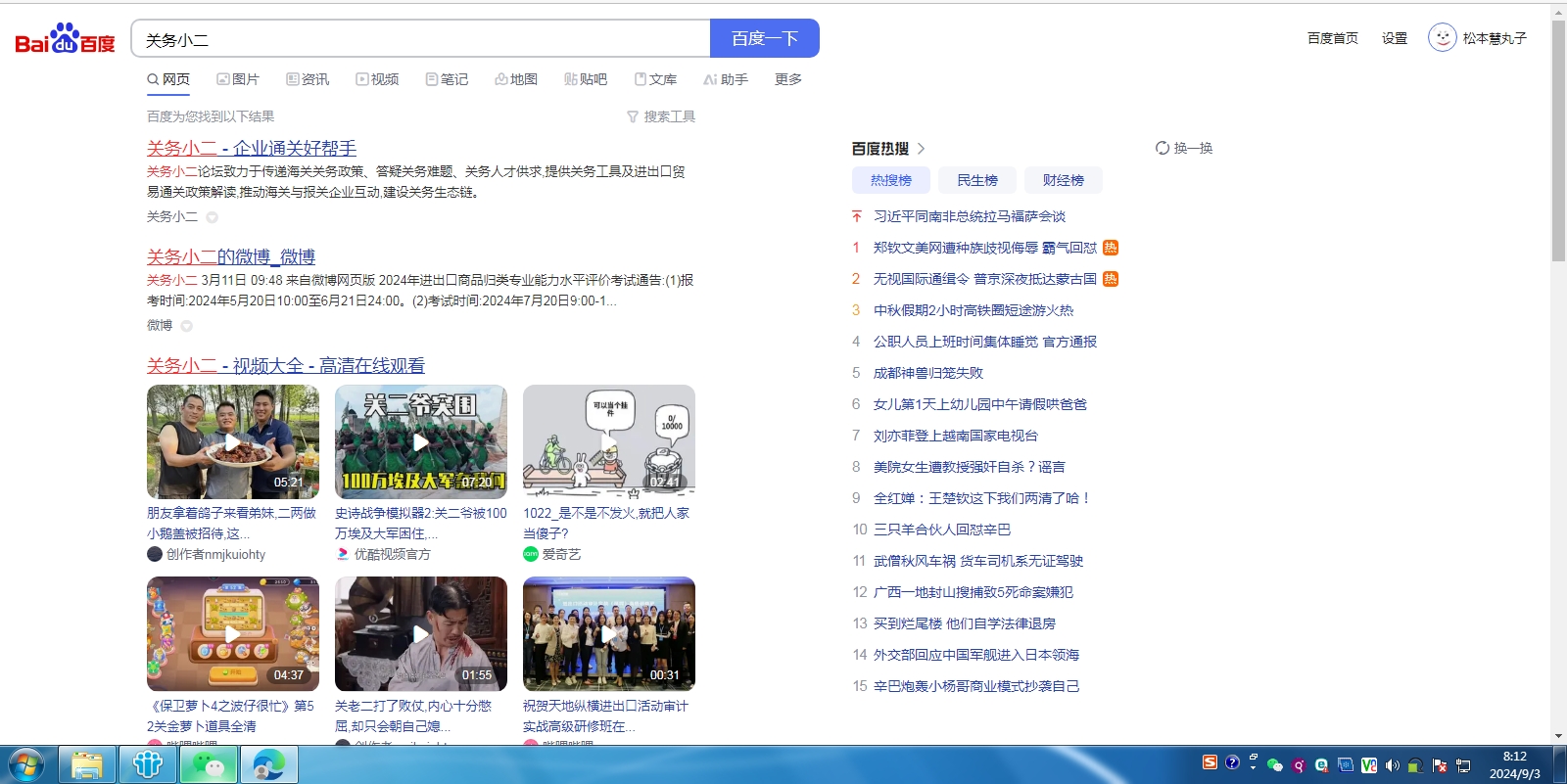This screenshot has width=1567, height=784.
Task: Click 爱奇艺 source icon
Action: 531,554
